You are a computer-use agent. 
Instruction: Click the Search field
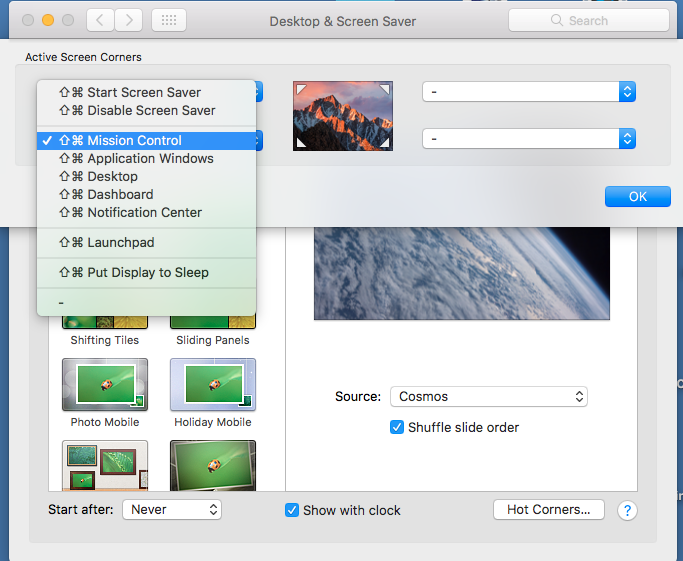(588, 20)
